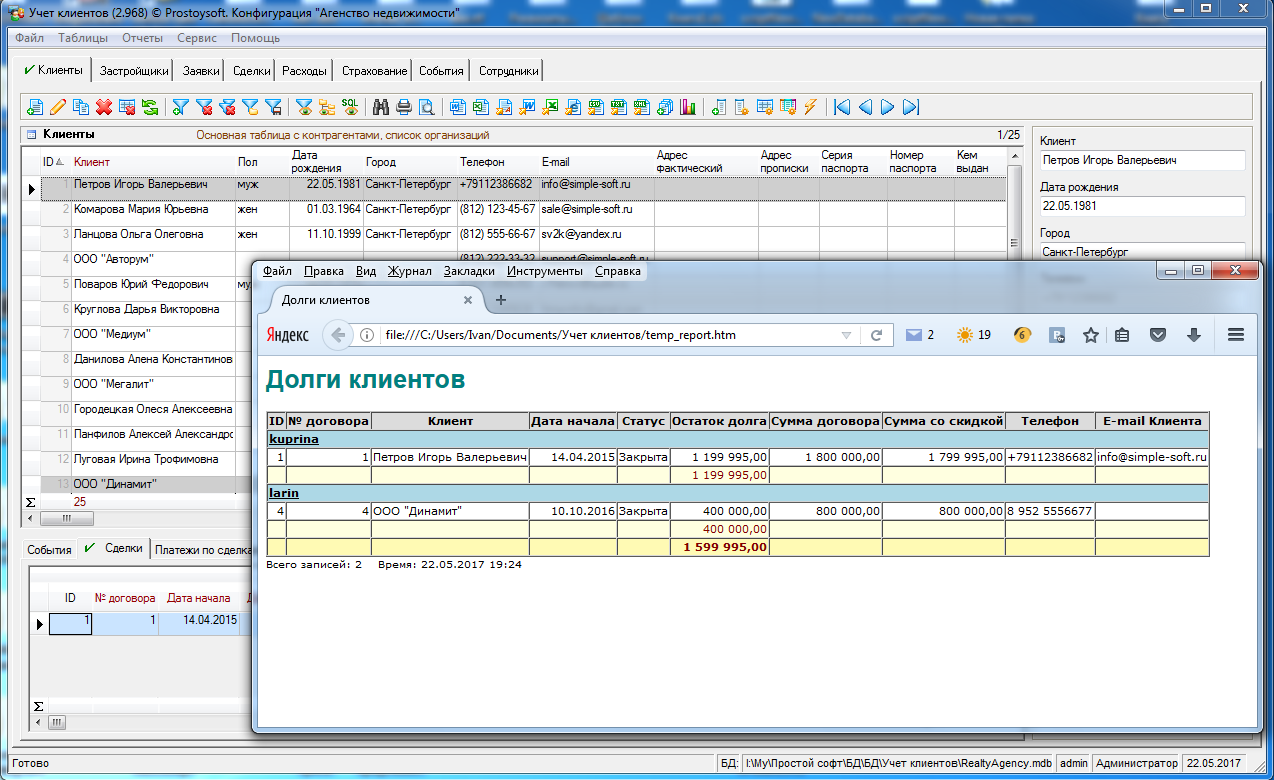Viewport: 1274px width, 780px height.
Task: Jump to the last record arrow
Action: click(x=910, y=107)
